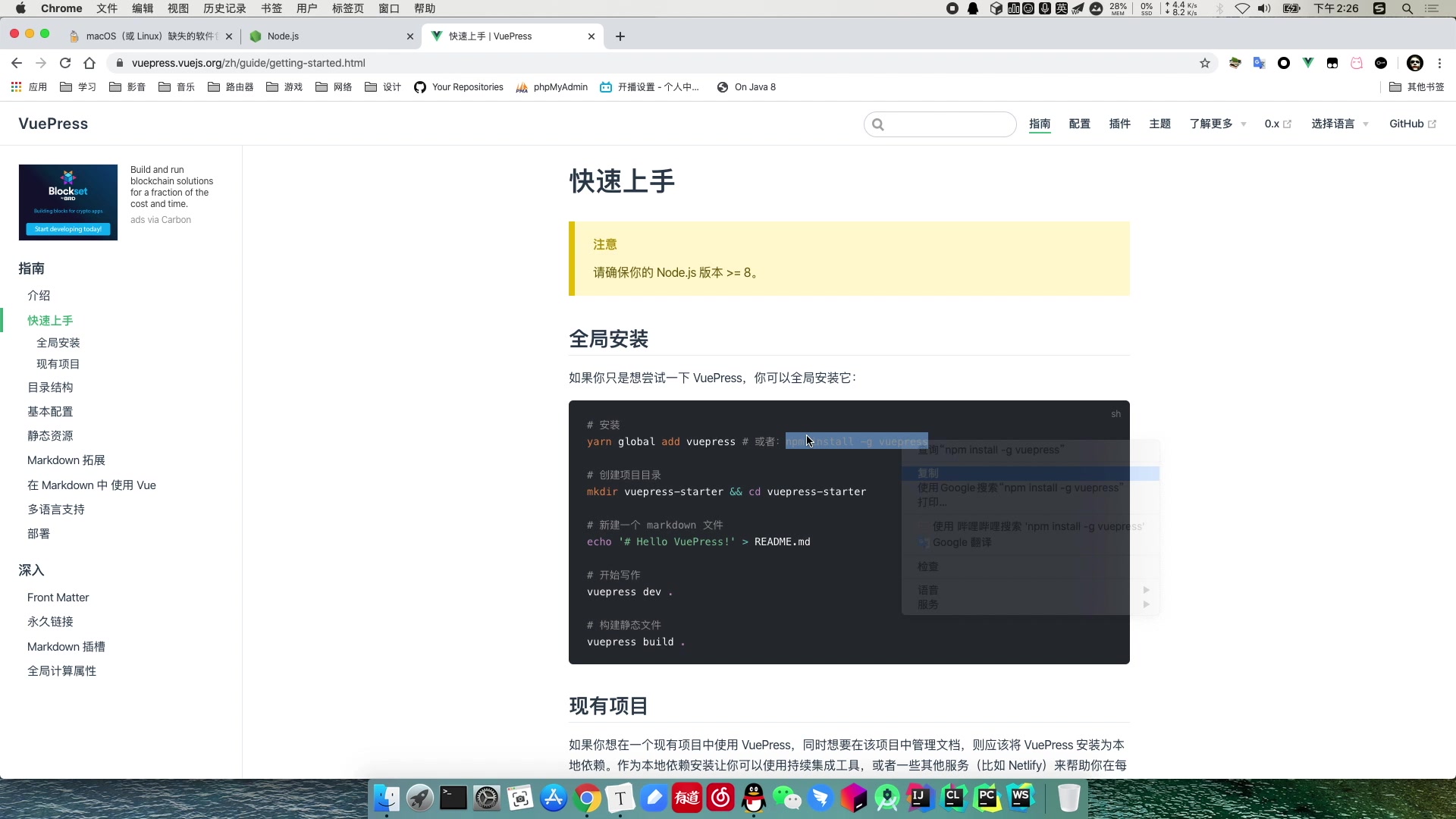
Task: Select 复制 from context menu
Action: (x=928, y=472)
